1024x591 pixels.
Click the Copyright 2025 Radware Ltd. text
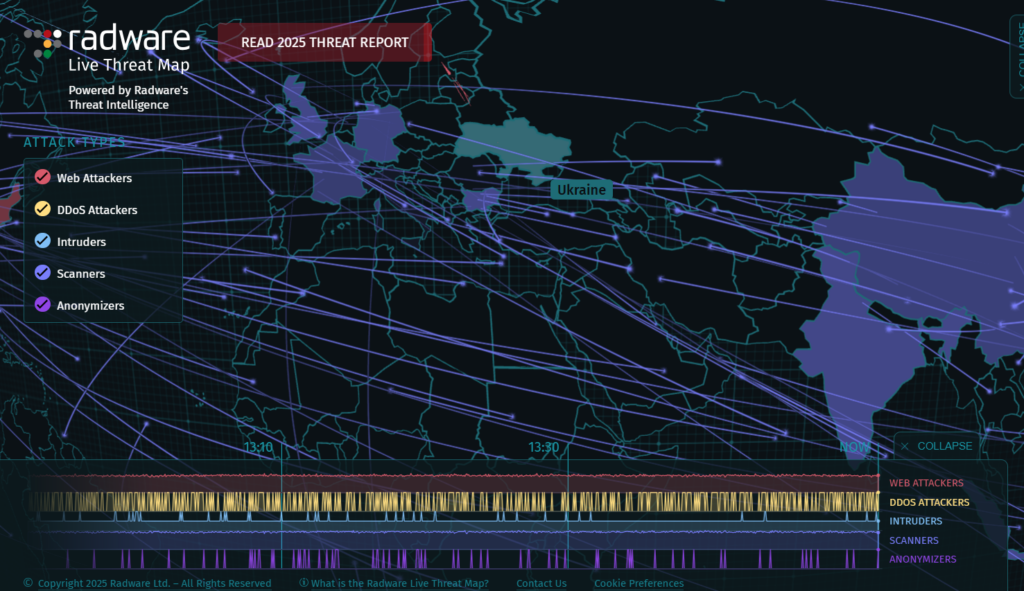click(148, 583)
